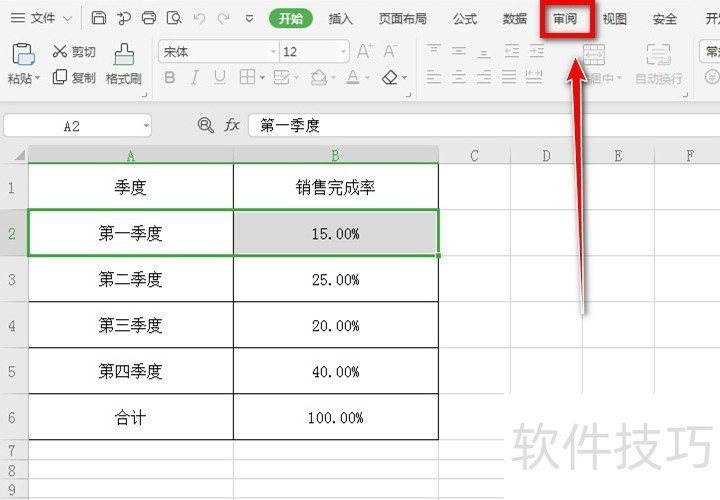Click the decrease indent icon
The image size is (720, 500).
pyautogui.click(x=512, y=51)
